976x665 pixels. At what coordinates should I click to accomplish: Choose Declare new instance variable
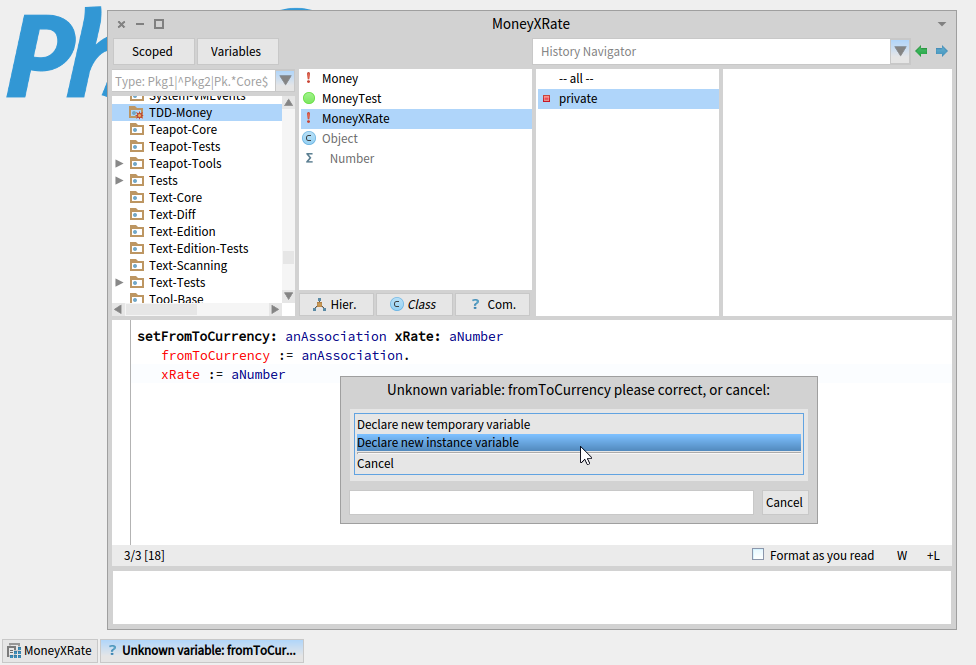tap(578, 443)
